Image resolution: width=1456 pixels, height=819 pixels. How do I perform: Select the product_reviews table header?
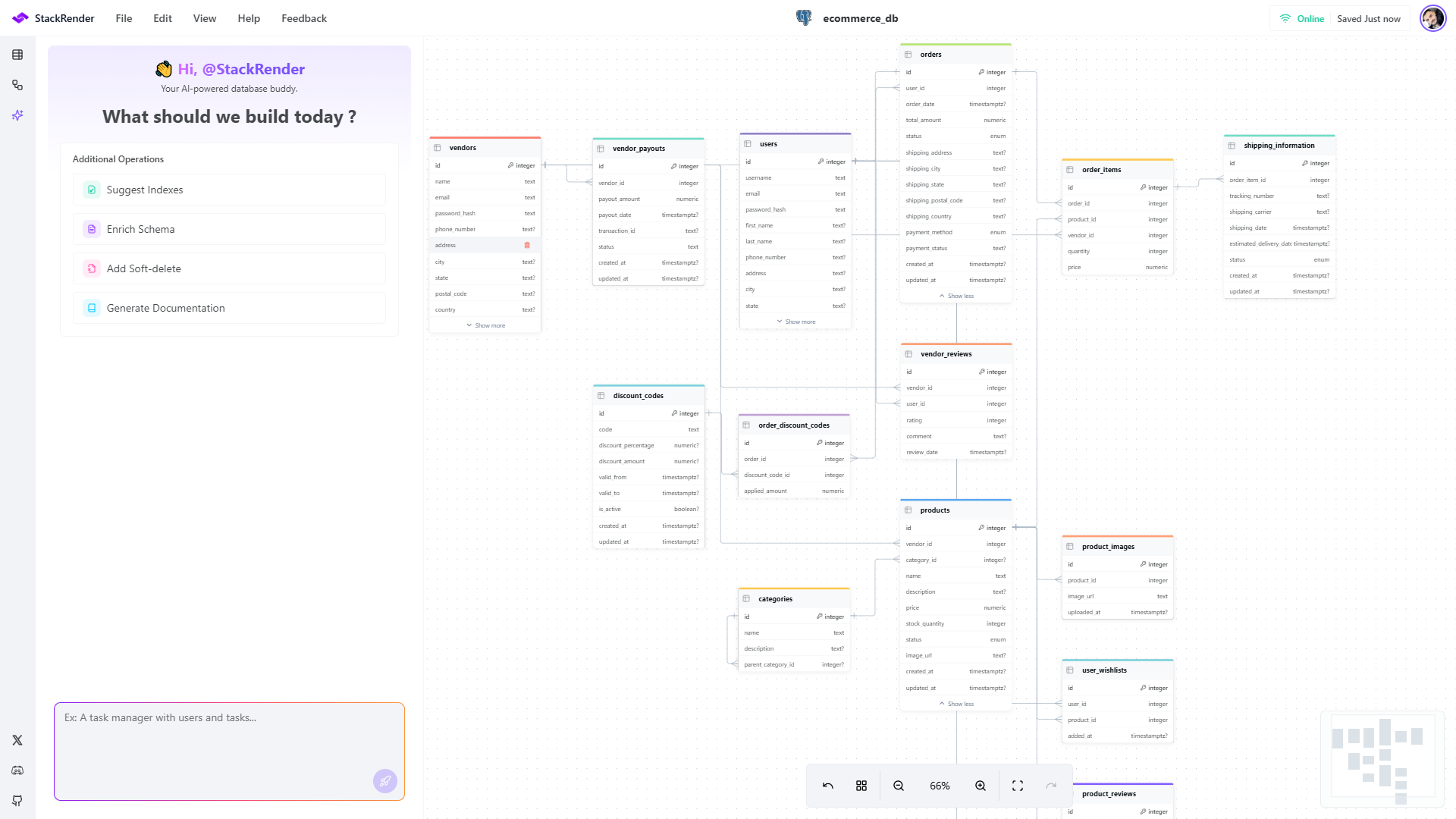pyautogui.click(x=1118, y=794)
